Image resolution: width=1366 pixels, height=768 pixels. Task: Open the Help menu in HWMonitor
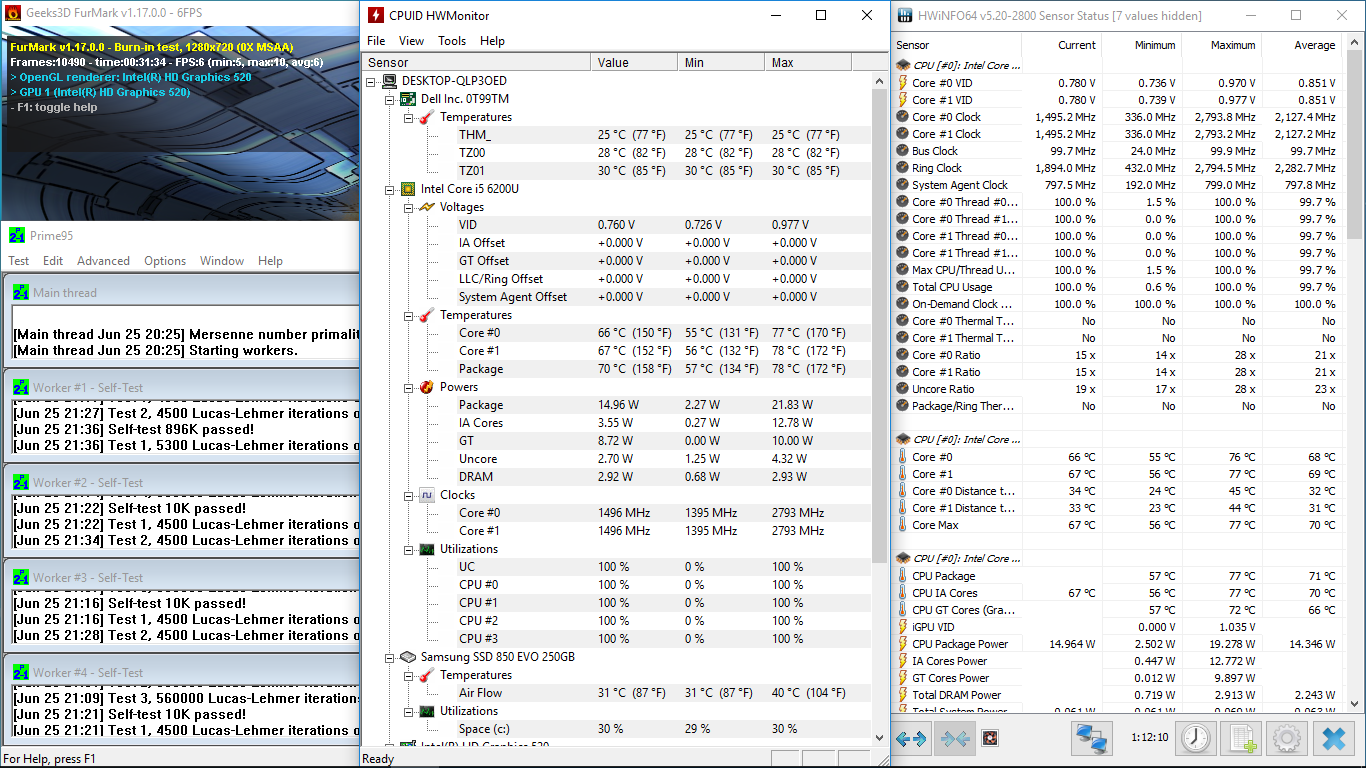(x=492, y=41)
